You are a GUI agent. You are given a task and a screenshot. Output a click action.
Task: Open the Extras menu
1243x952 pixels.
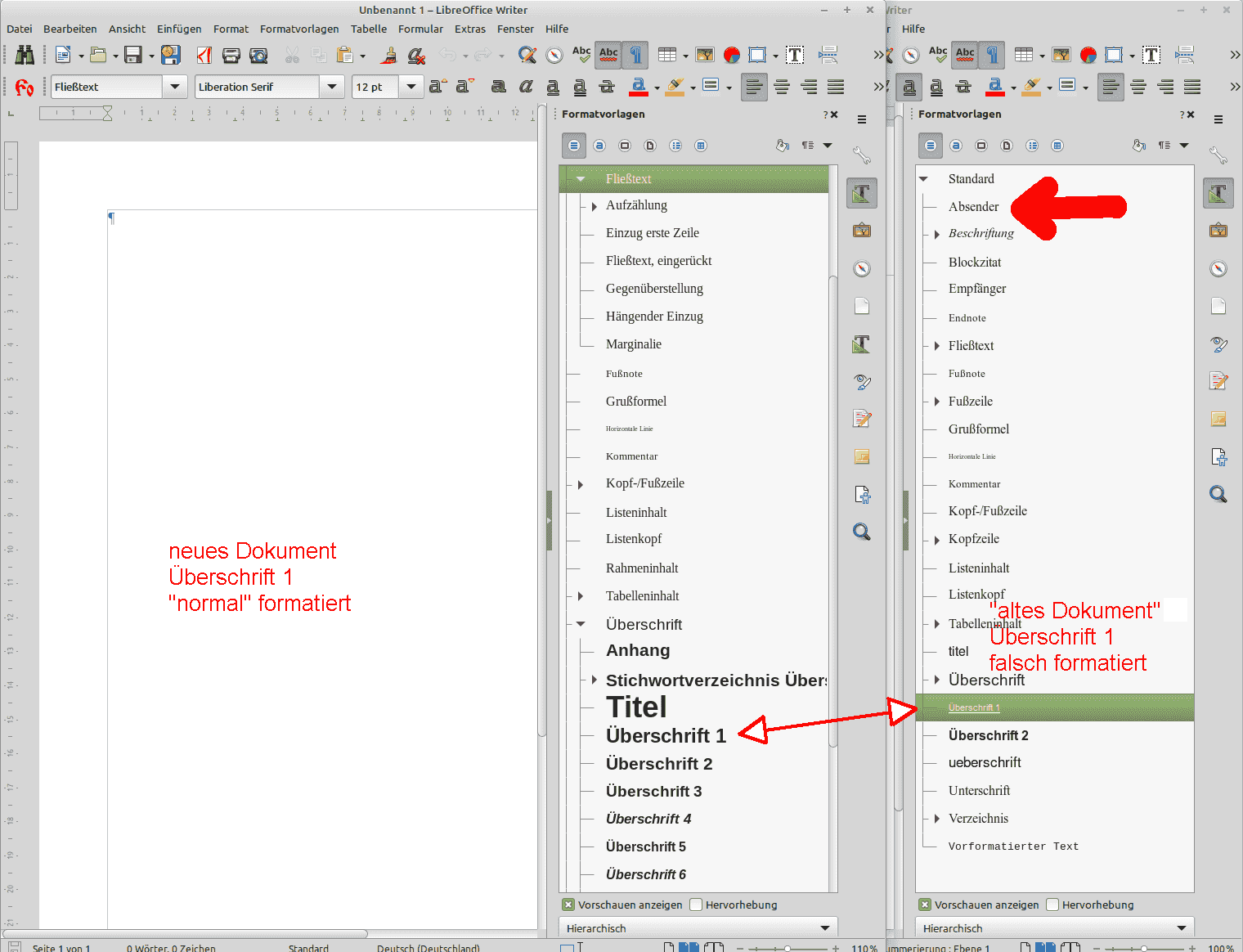pyautogui.click(x=469, y=29)
